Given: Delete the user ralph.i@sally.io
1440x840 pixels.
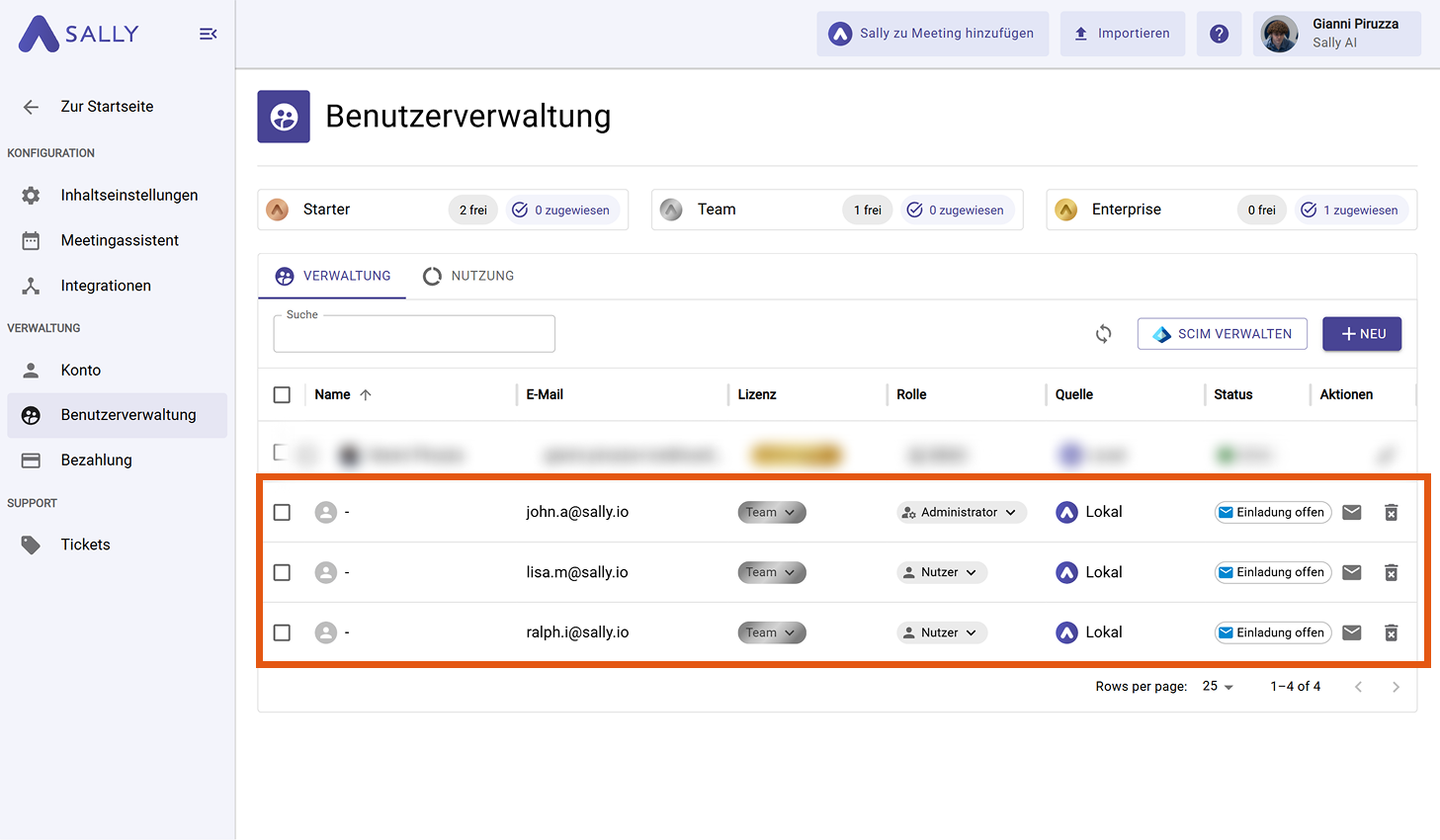Looking at the screenshot, I should pyautogui.click(x=1391, y=632).
